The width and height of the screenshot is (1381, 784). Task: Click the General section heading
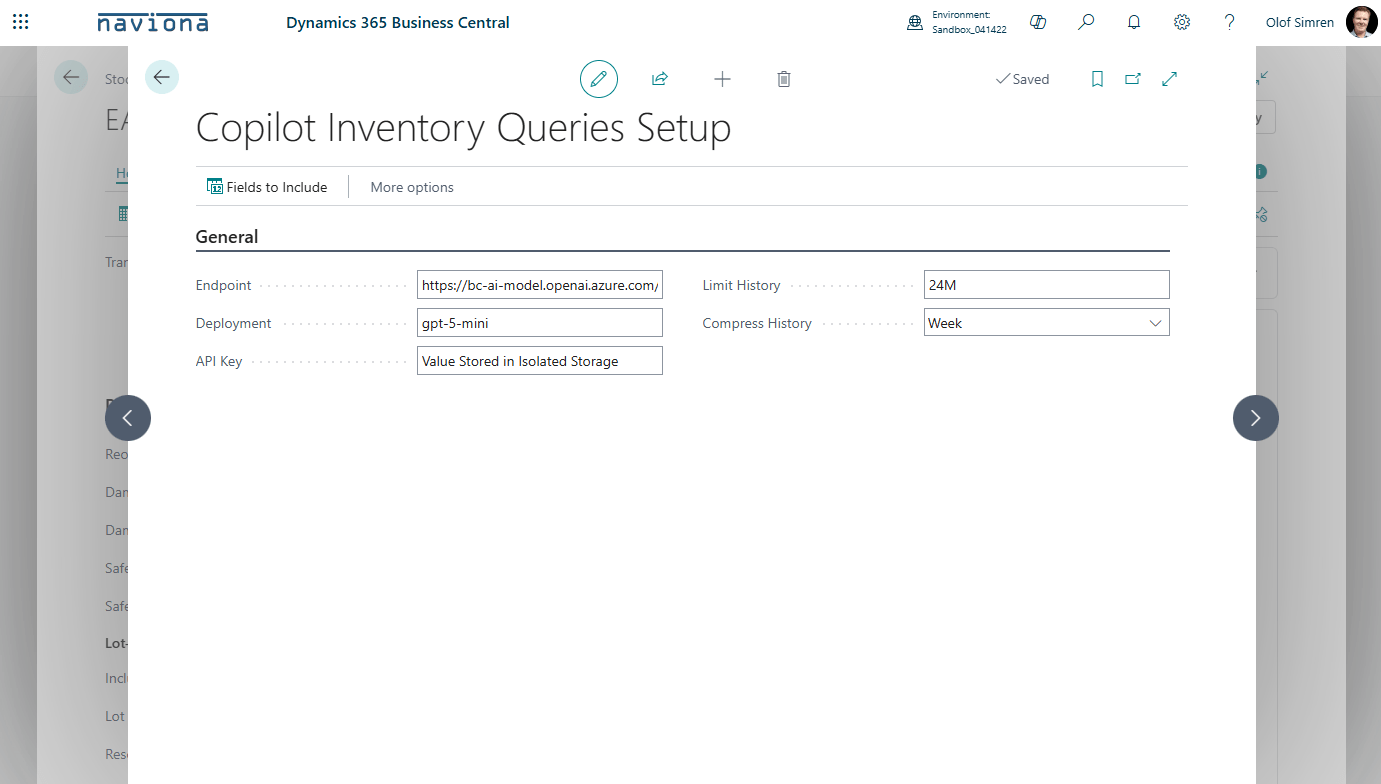227,237
